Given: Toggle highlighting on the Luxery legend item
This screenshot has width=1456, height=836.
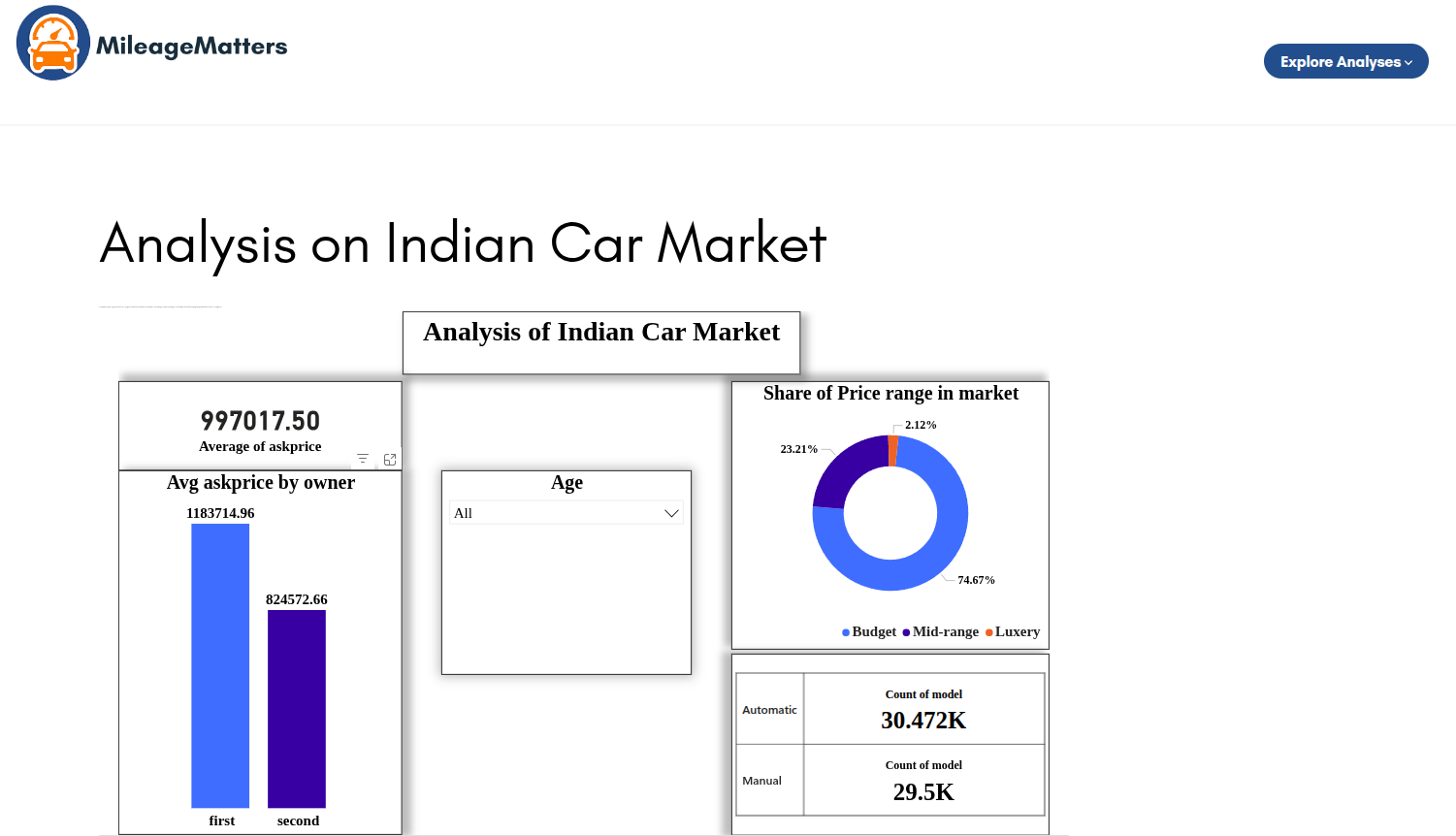Looking at the screenshot, I should 1016,631.
